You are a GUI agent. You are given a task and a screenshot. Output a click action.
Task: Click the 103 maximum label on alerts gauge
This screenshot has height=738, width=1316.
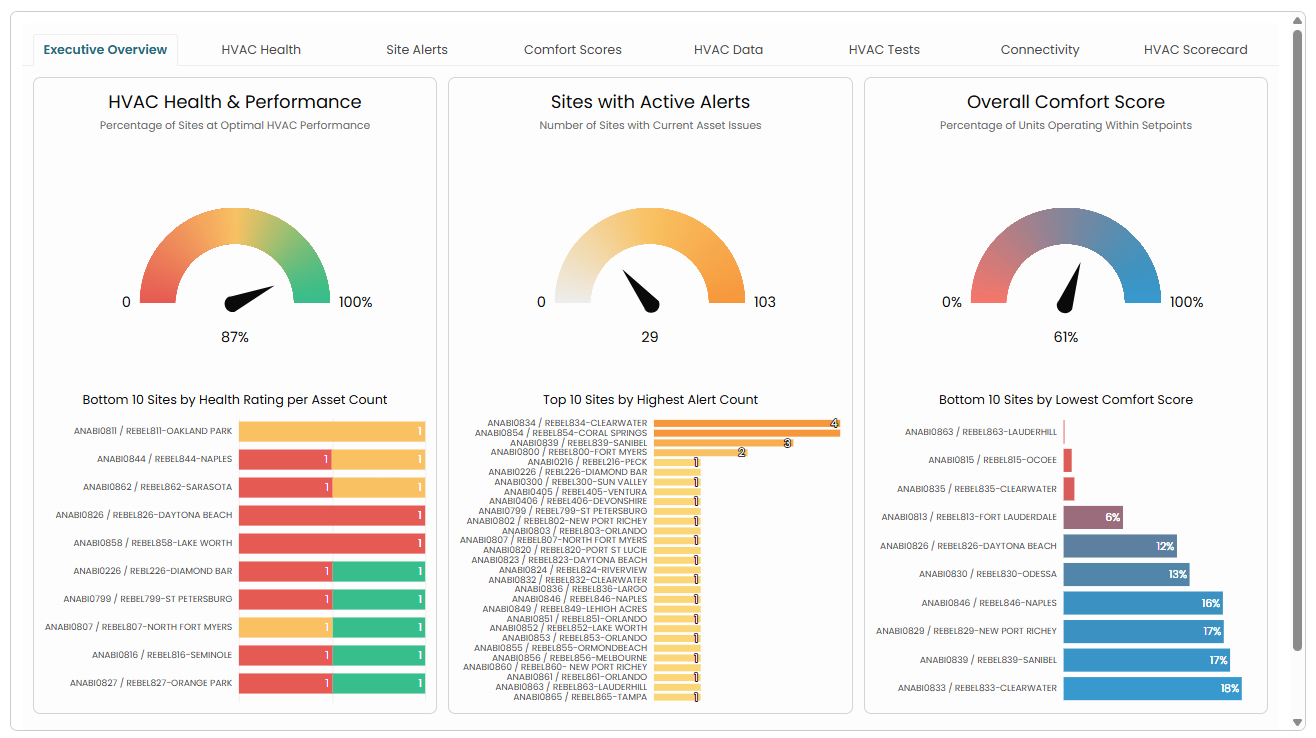pyautogui.click(x=765, y=302)
